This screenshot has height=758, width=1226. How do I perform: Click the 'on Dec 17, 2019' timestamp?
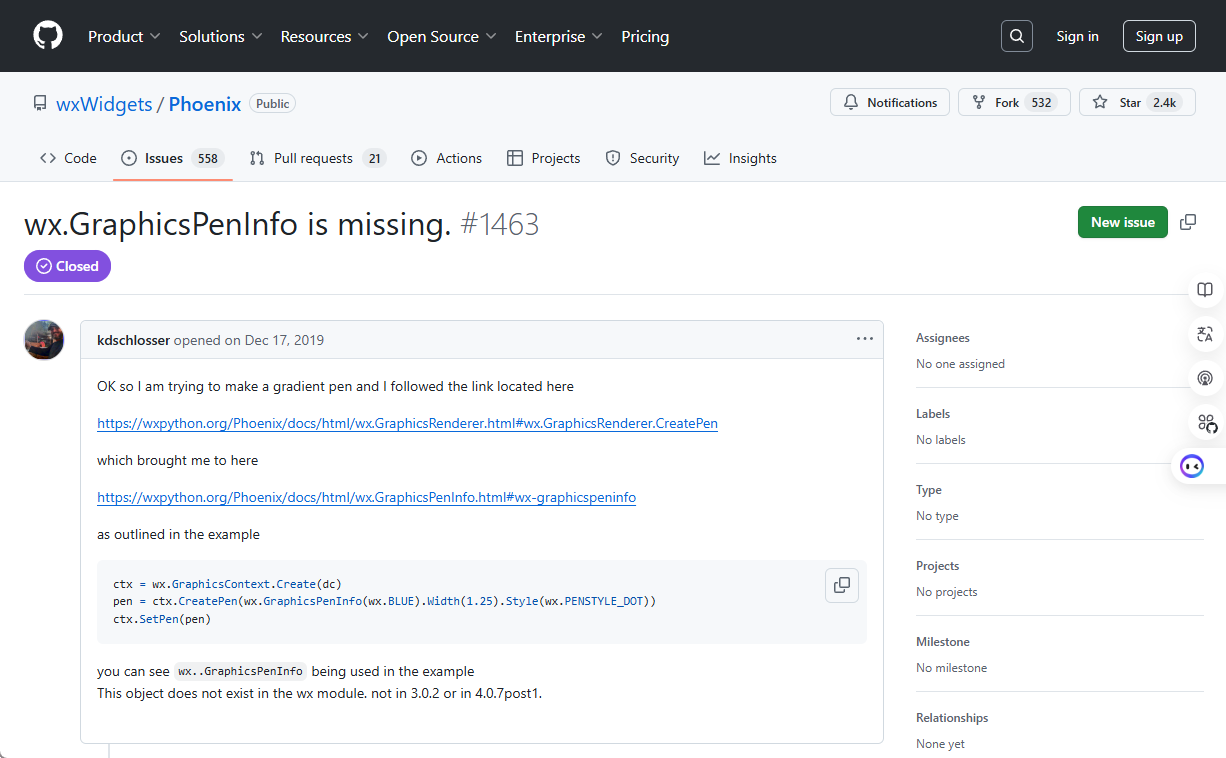[x=274, y=340]
